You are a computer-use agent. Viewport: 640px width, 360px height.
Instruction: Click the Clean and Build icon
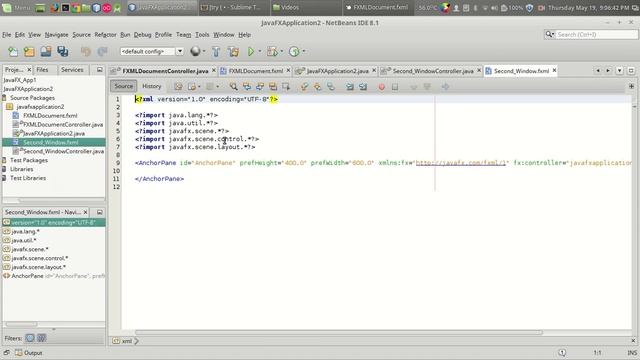click(233, 51)
